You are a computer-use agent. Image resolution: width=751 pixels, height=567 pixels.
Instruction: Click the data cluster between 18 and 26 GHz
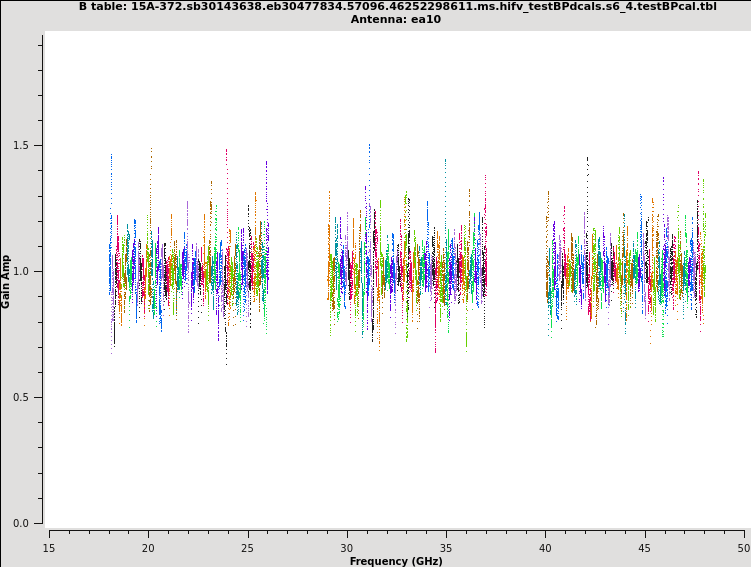[x=188, y=270]
